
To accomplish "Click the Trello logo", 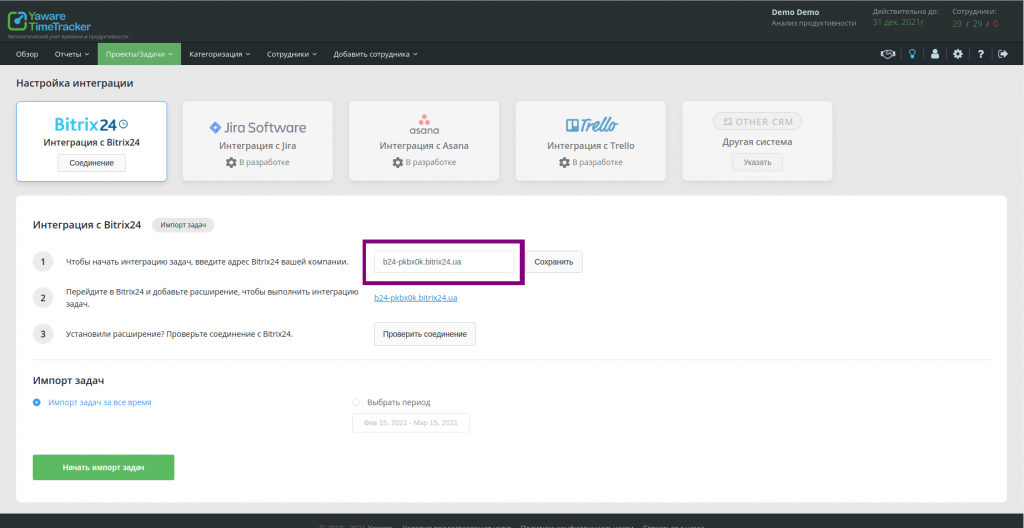I will click(591, 125).
